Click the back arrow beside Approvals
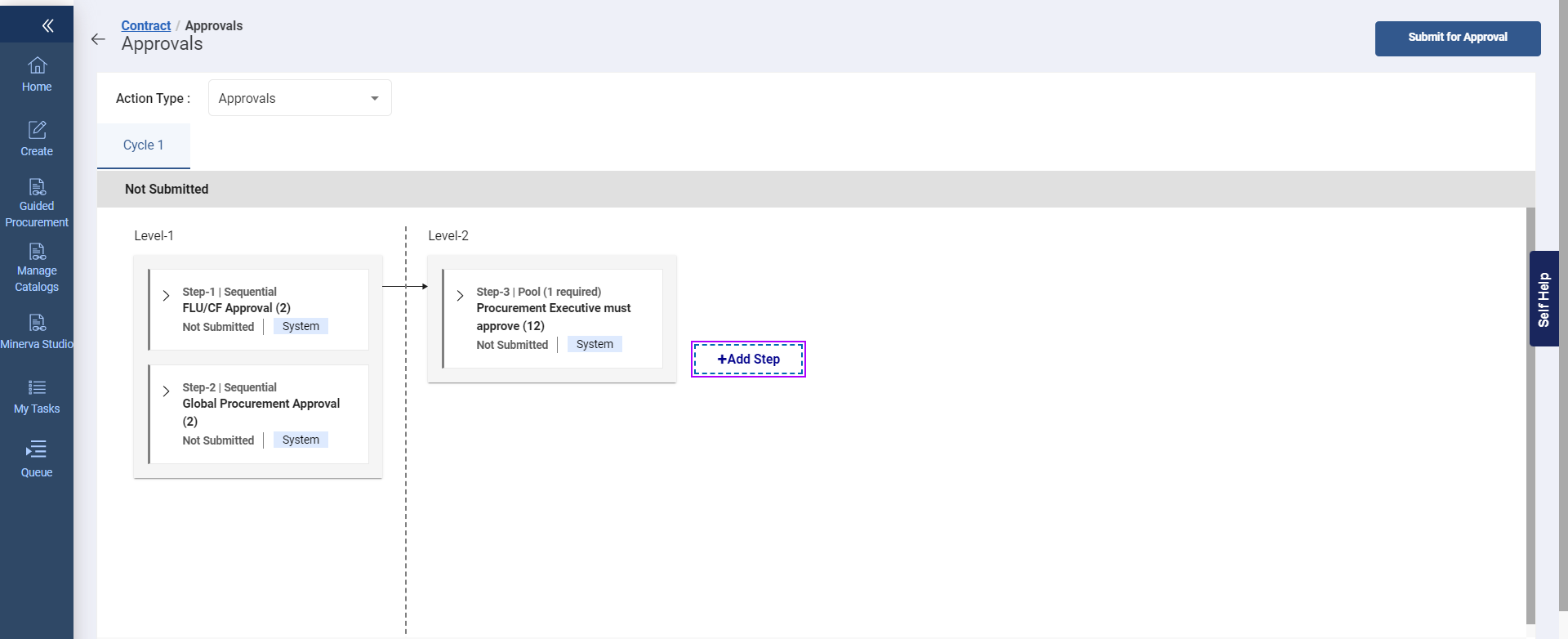1568x639 pixels. point(99,39)
